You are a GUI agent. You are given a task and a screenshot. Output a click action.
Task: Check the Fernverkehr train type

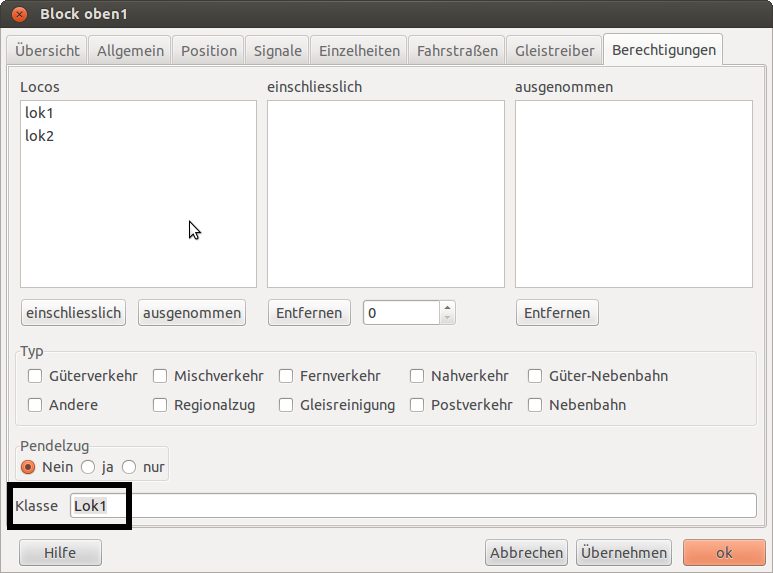pos(286,377)
